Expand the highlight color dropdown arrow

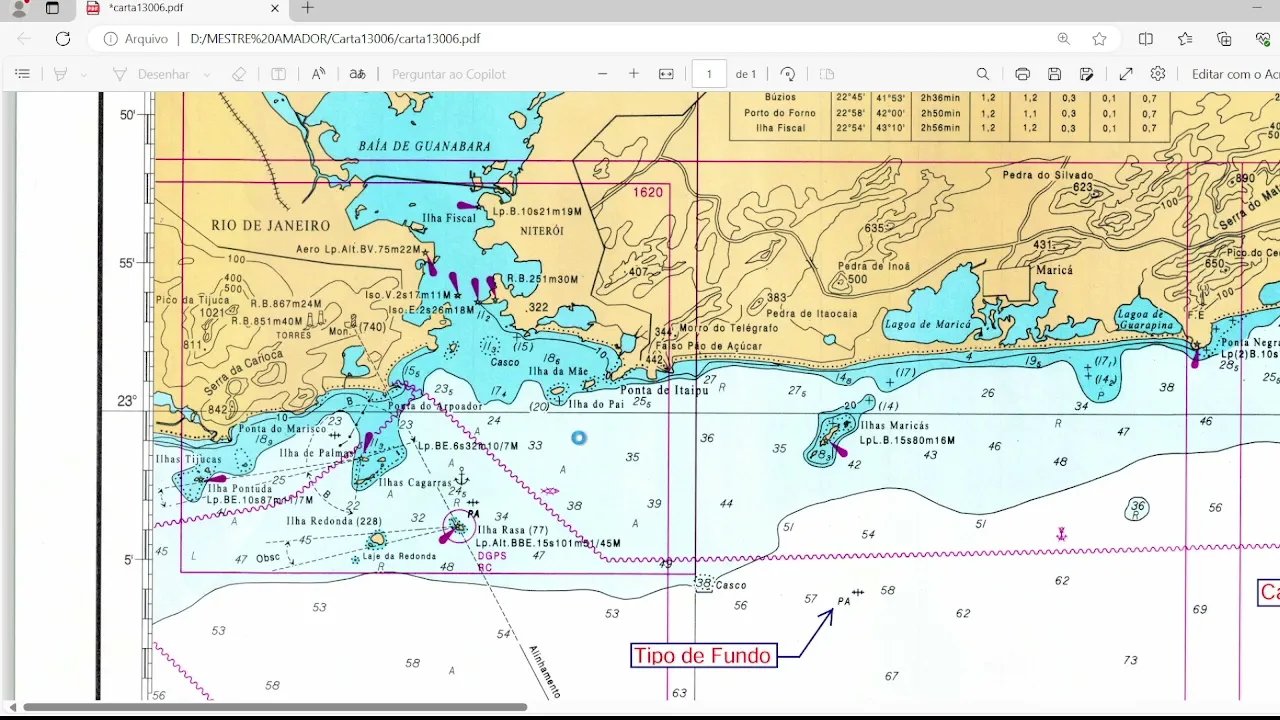tap(84, 75)
